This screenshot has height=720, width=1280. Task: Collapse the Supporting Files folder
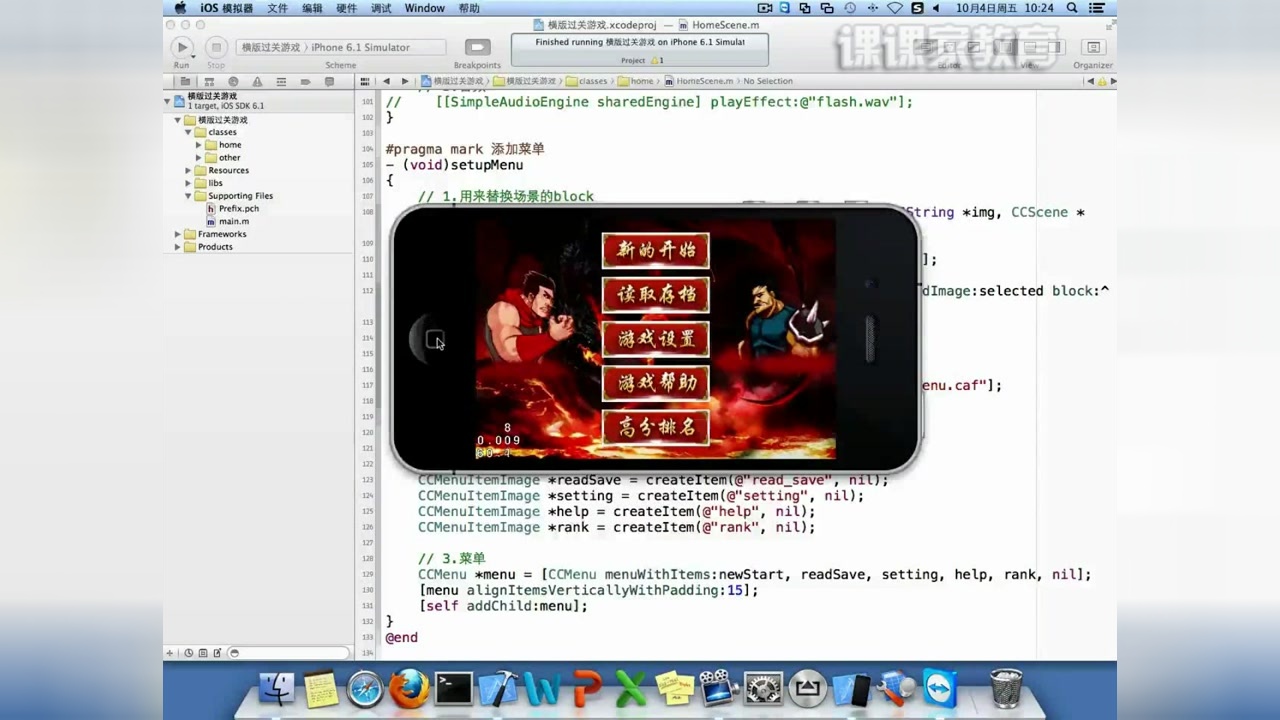[188, 196]
